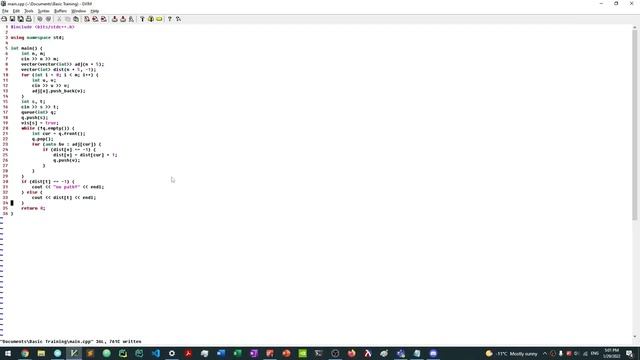Click the Build Tags toolbar icon

[151, 19]
